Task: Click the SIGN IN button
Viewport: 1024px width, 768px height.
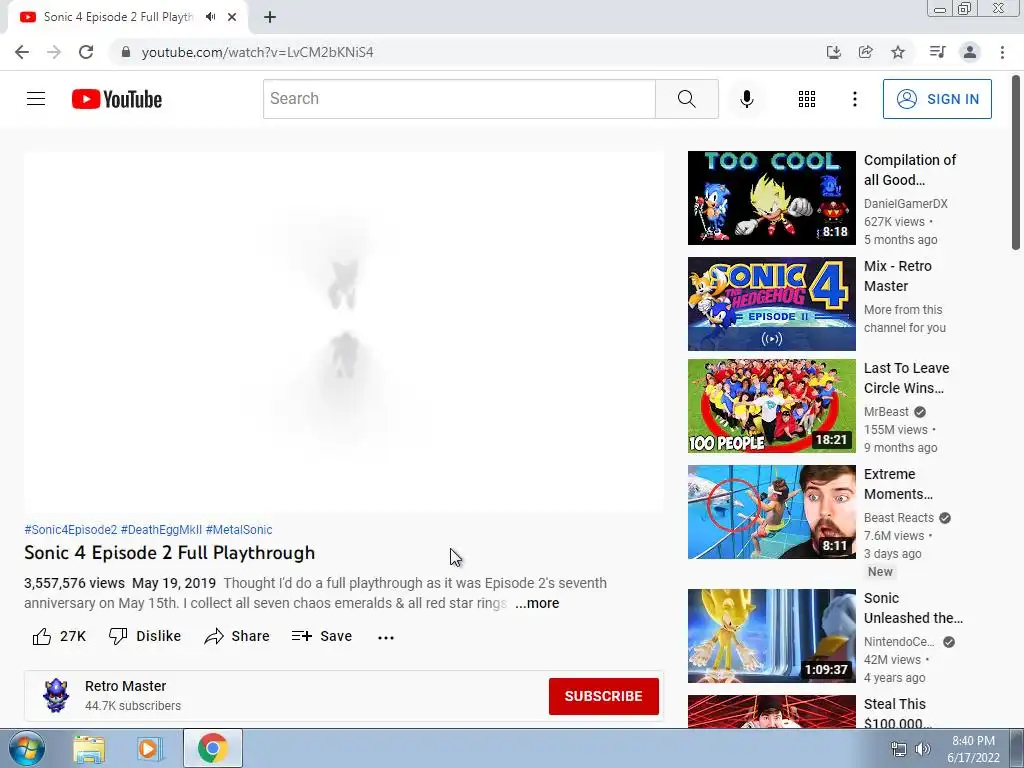Action: [x=937, y=99]
